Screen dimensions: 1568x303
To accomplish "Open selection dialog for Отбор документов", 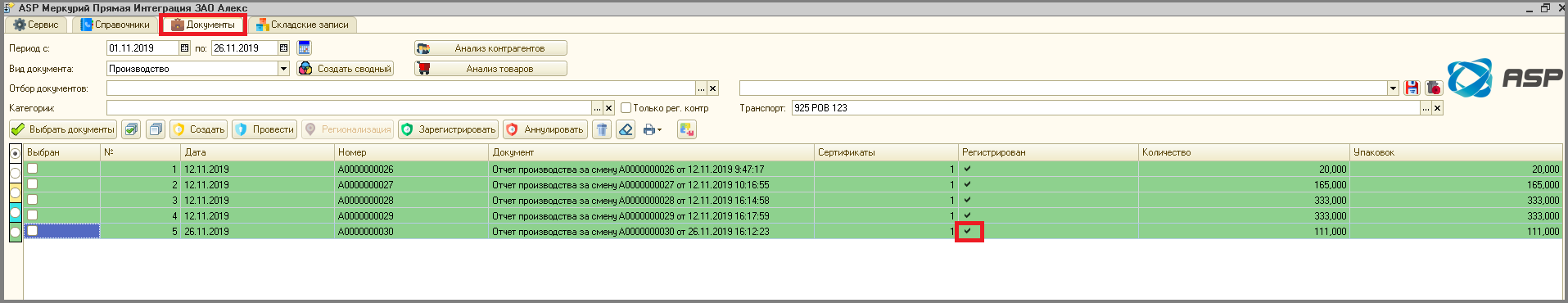I will (701, 88).
